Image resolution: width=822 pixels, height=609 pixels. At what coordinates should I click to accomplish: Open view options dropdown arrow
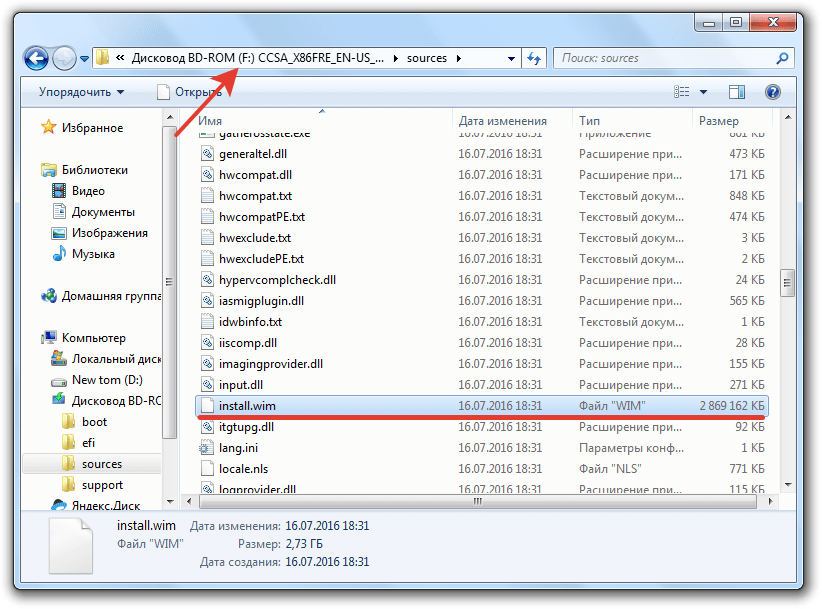(x=704, y=92)
